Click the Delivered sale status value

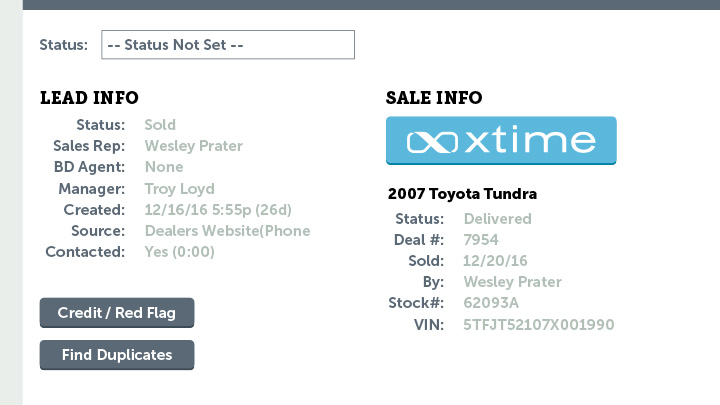point(497,219)
